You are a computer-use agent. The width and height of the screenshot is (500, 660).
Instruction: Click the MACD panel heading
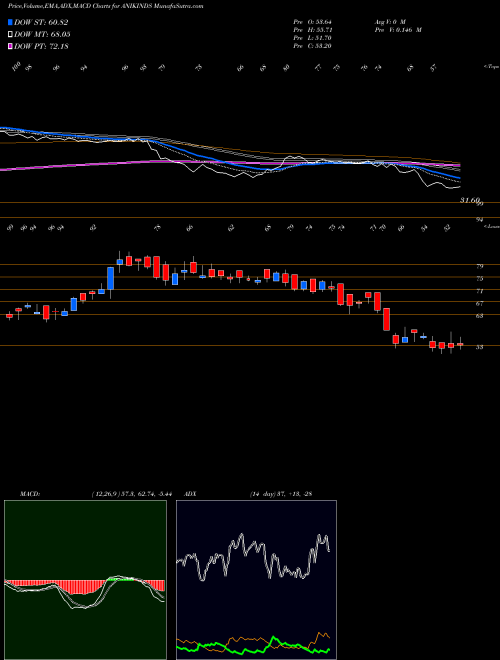pyautogui.click(x=29, y=494)
